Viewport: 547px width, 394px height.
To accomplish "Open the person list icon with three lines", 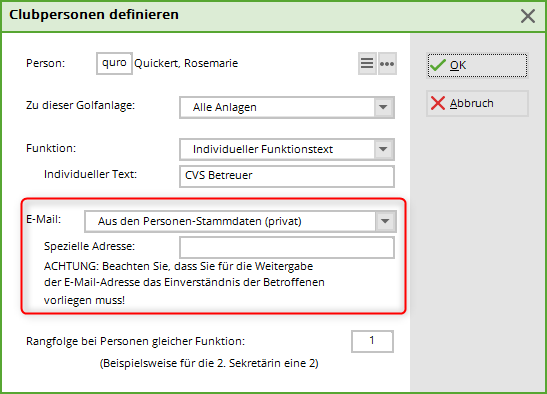I will point(367,64).
